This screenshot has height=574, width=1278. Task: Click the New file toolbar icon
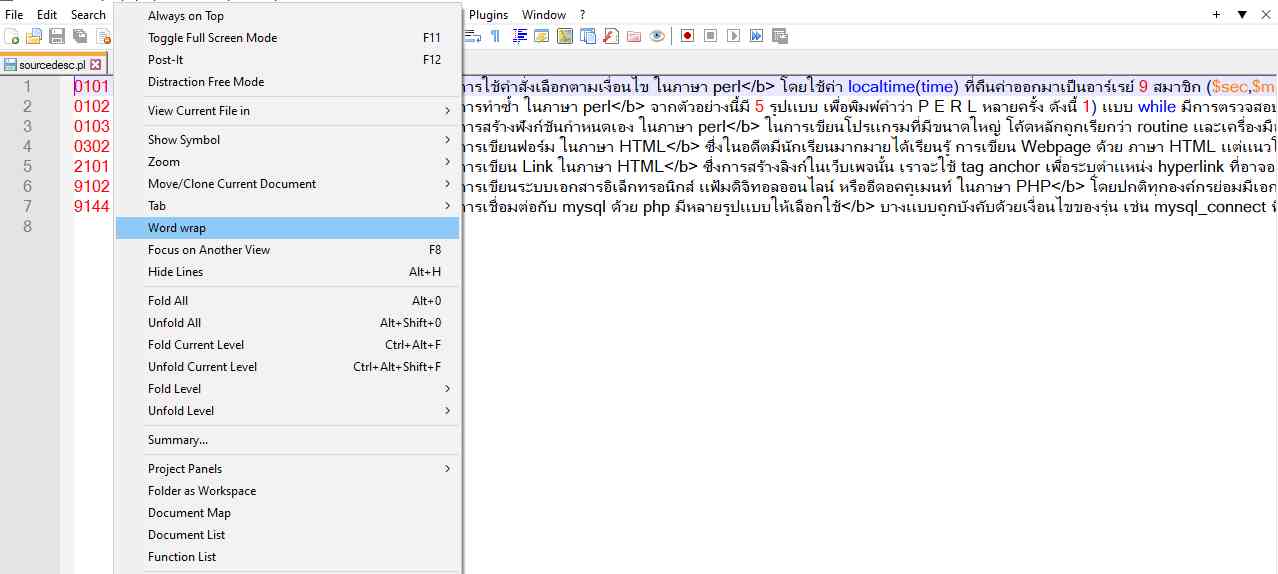click(12, 36)
